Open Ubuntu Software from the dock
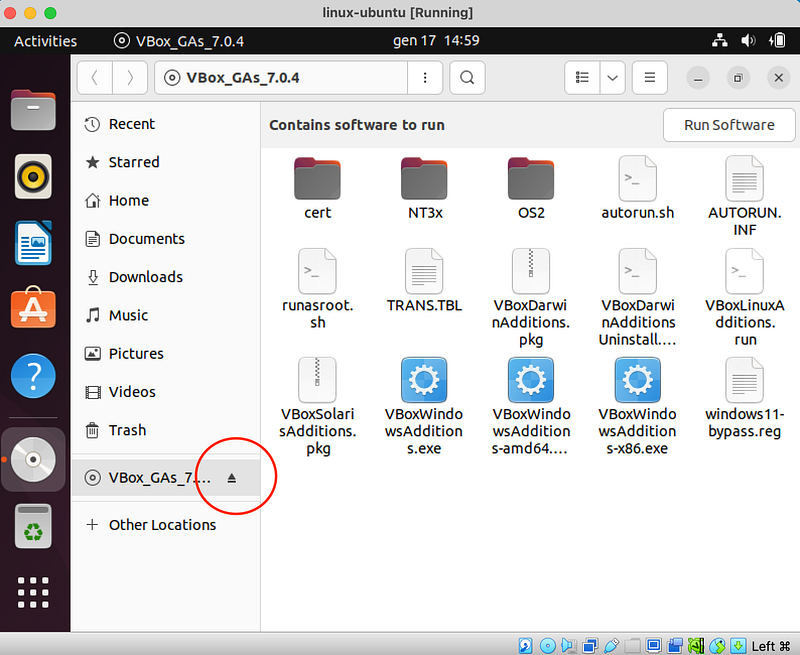800x655 pixels. click(33, 308)
